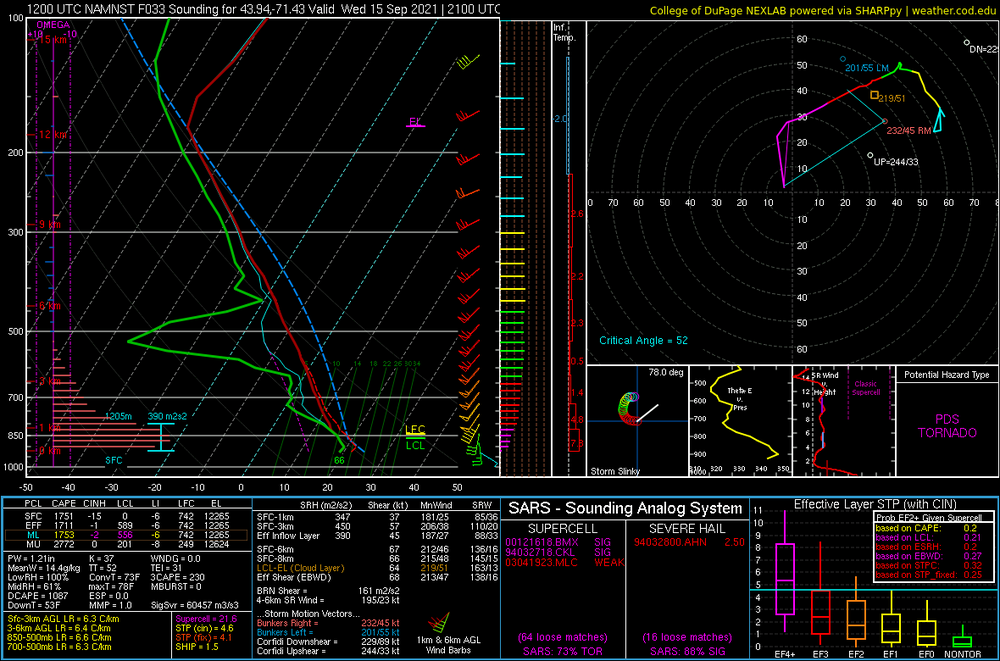The height and width of the screenshot is (661, 1000).
Task: Click the cyan 1205m effective inflow layer bracket
Action: point(162,437)
